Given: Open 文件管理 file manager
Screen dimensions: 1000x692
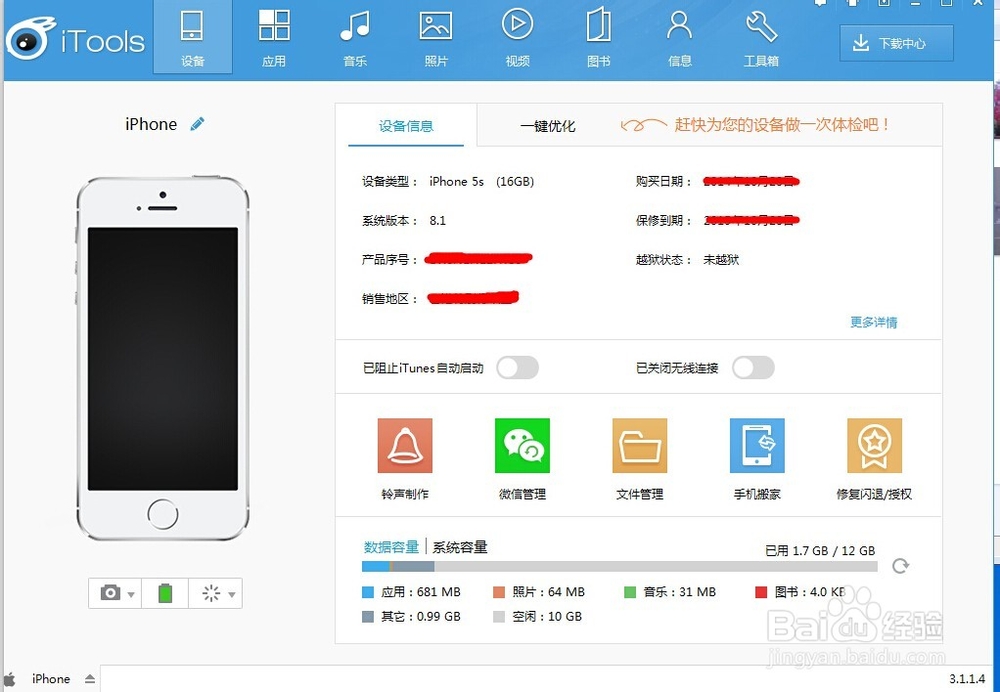Looking at the screenshot, I should [640, 459].
